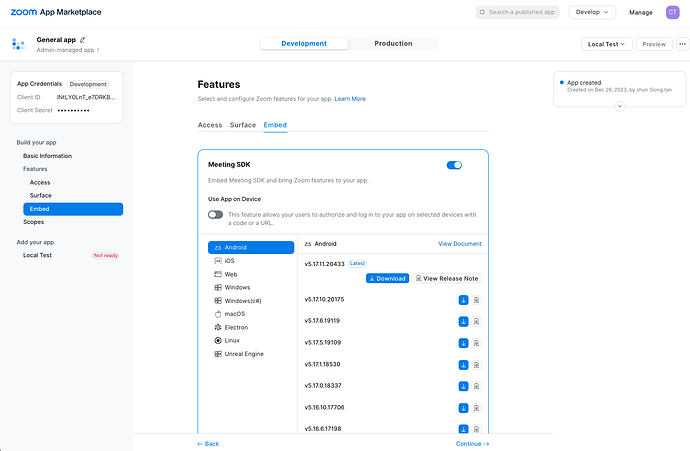Image resolution: width=690 pixels, height=451 pixels.
Task: Open Embed in sidebar
Action: pos(73,209)
